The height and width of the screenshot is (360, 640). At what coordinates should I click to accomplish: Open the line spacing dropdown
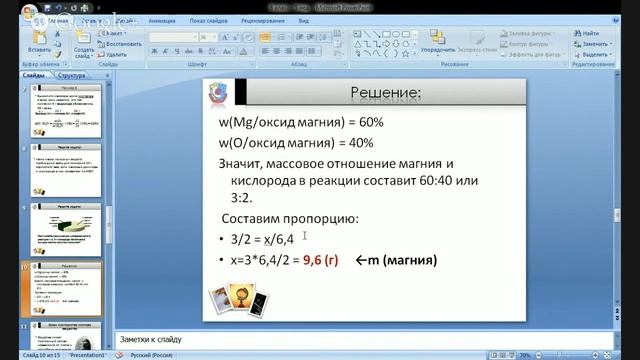[324, 38]
